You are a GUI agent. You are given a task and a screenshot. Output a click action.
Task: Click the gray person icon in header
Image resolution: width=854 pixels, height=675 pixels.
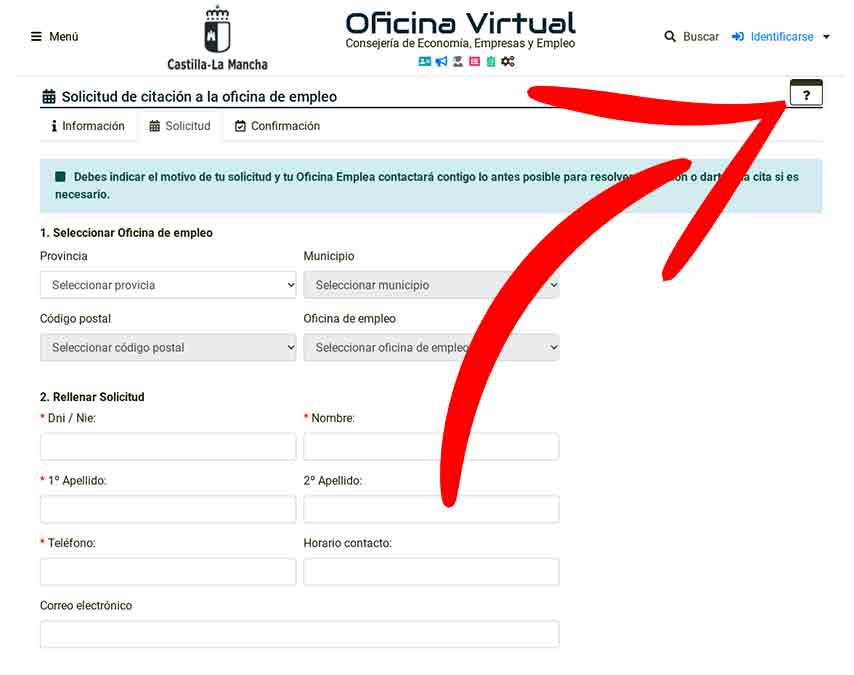(x=457, y=62)
